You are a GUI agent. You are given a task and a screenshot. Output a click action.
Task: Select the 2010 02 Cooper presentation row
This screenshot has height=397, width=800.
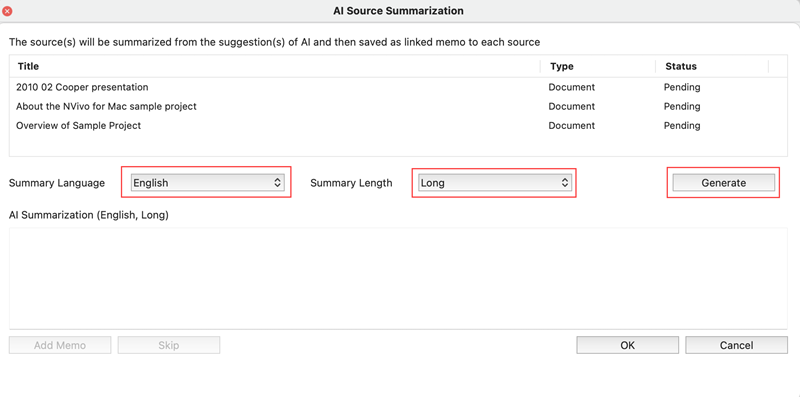[398, 87]
